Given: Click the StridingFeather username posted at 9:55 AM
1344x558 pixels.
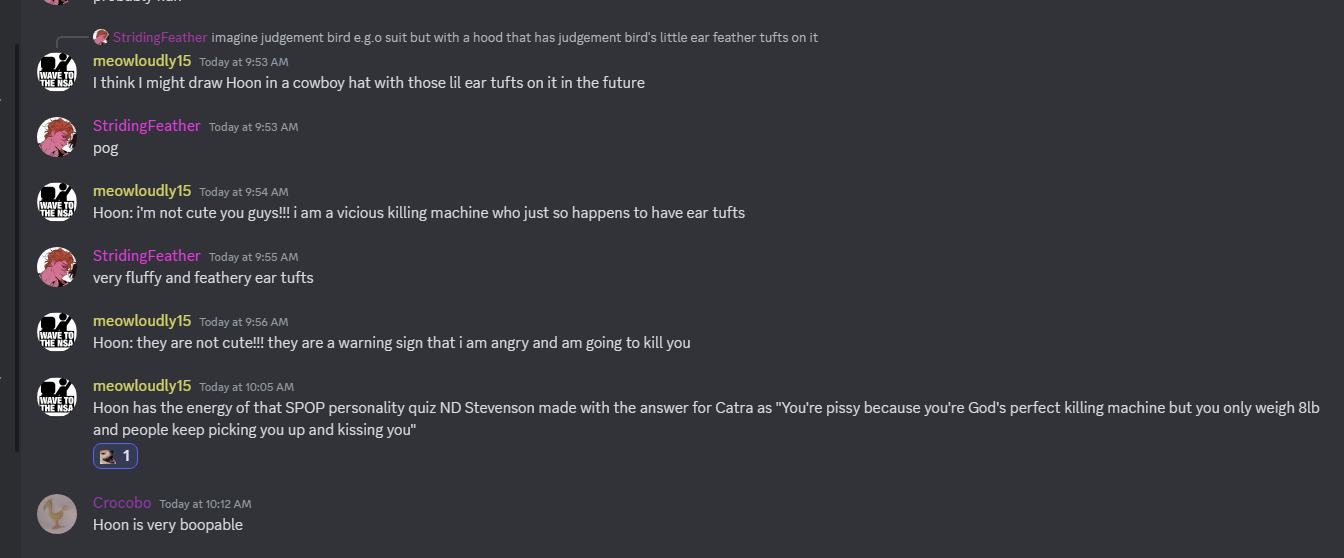Looking at the screenshot, I should click(147, 256).
